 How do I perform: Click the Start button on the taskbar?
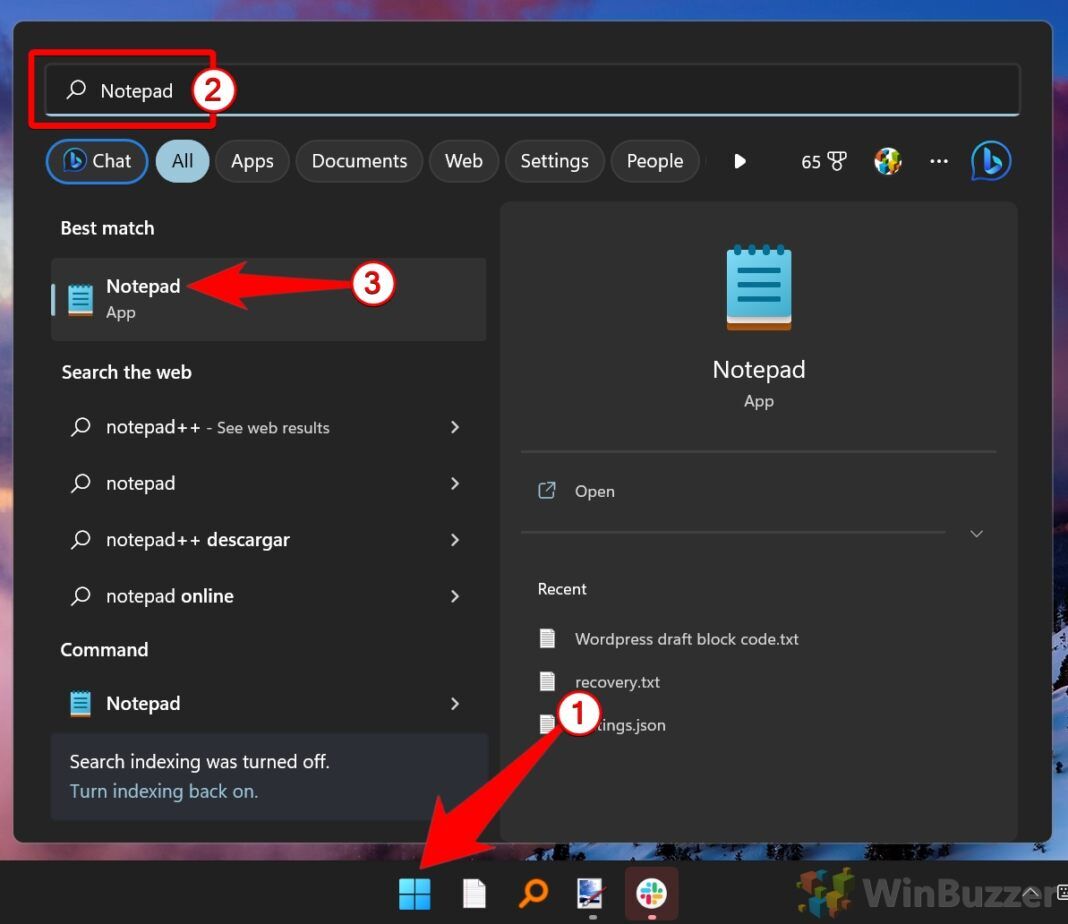click(415, 893)
